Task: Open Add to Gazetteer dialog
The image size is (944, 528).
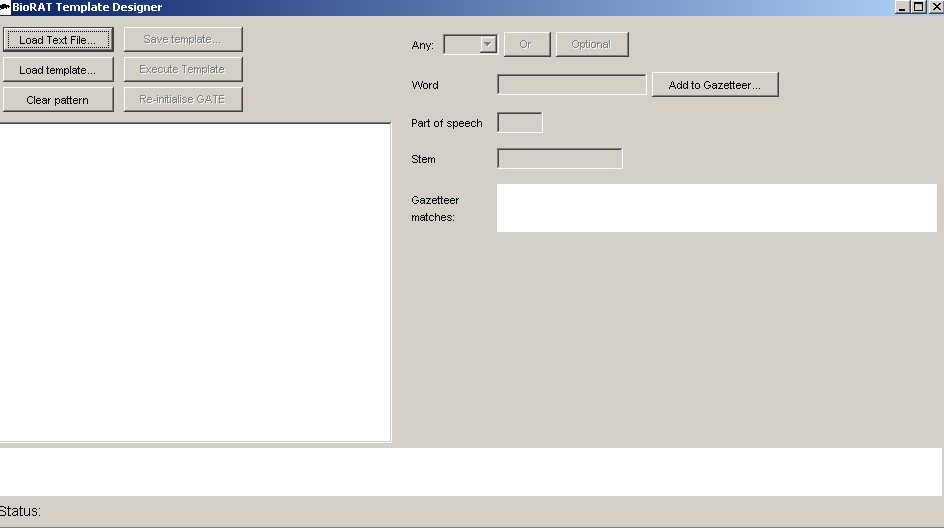Action: [x=715, y=85]
